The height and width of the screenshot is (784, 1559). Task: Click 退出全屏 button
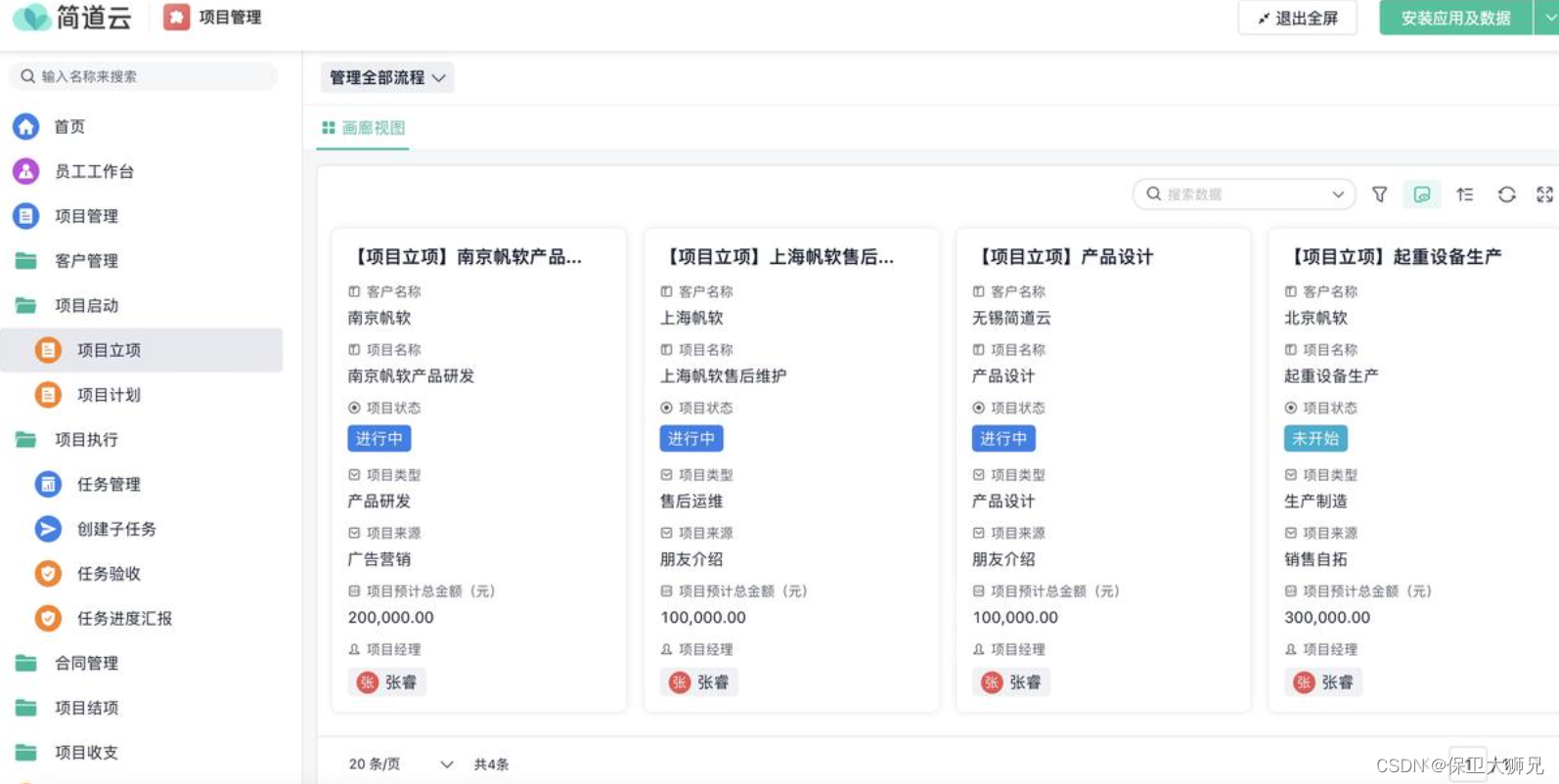1297,18
